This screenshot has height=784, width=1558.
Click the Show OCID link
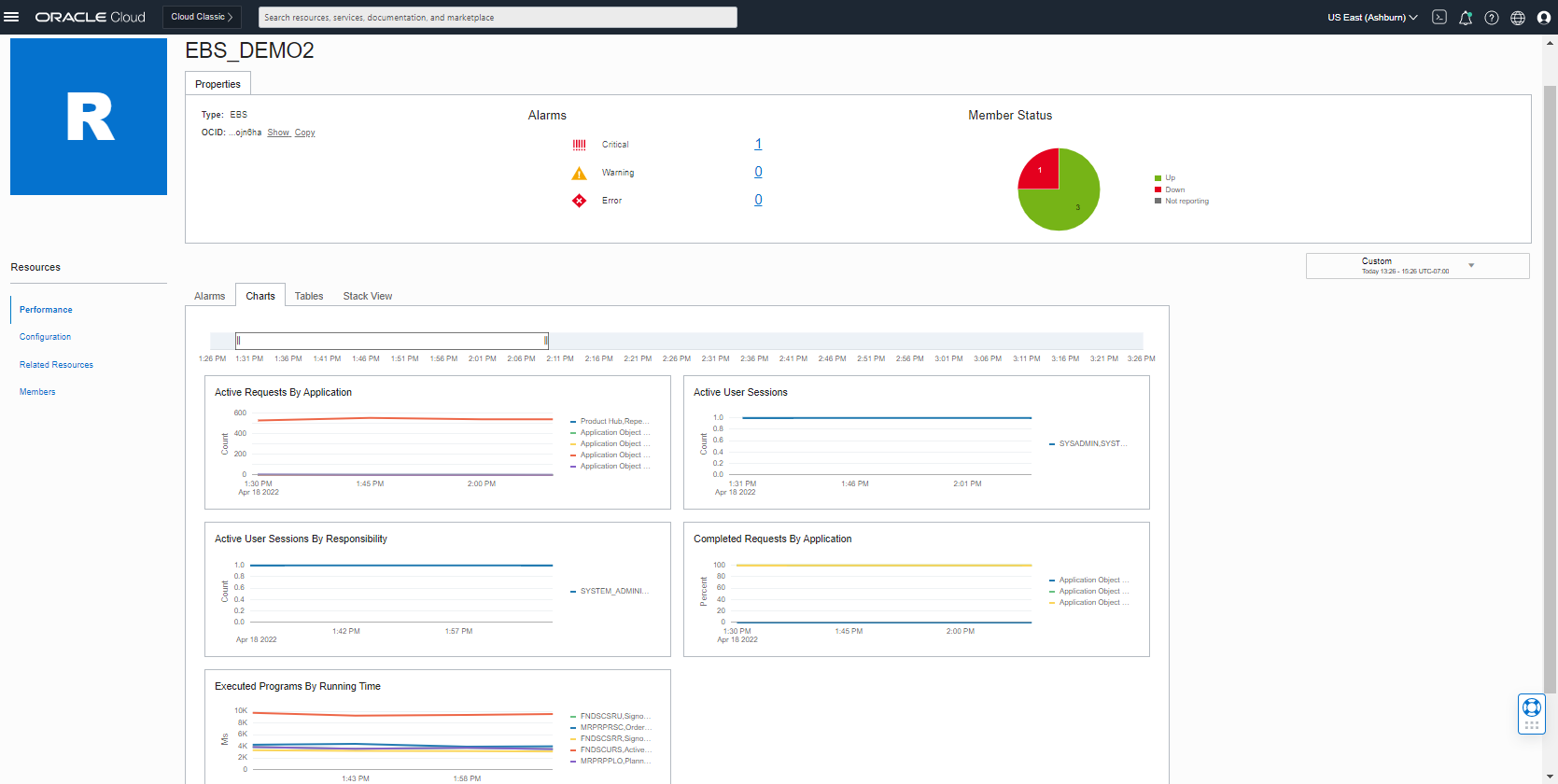[x=278, y=133]
